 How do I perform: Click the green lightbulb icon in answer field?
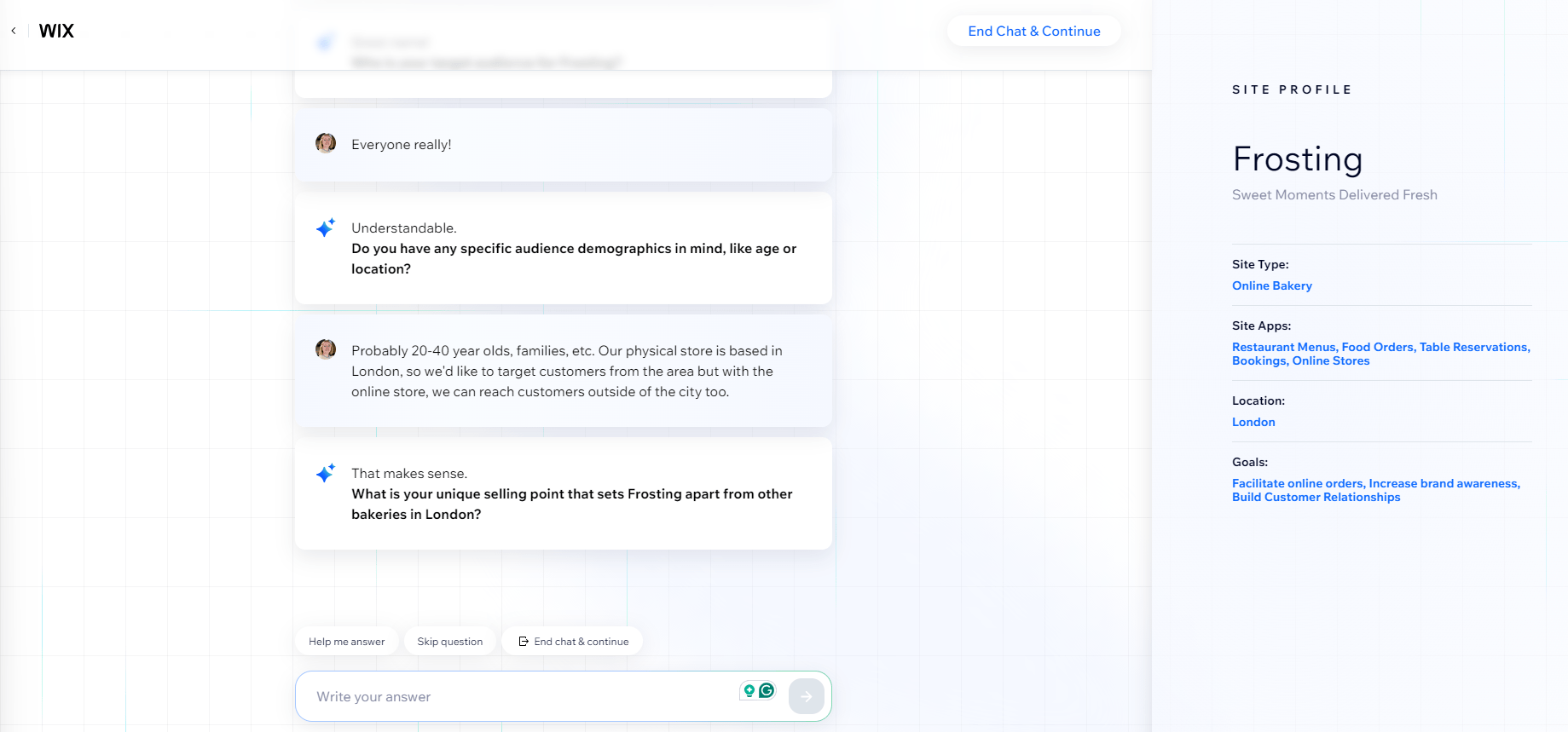point(749,690)
